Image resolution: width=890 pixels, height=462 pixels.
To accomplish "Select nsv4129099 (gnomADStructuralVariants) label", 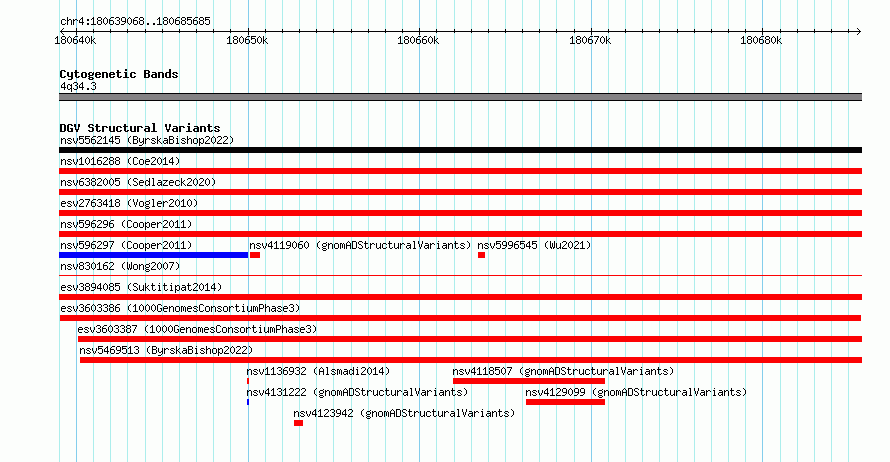I will 636,392.
